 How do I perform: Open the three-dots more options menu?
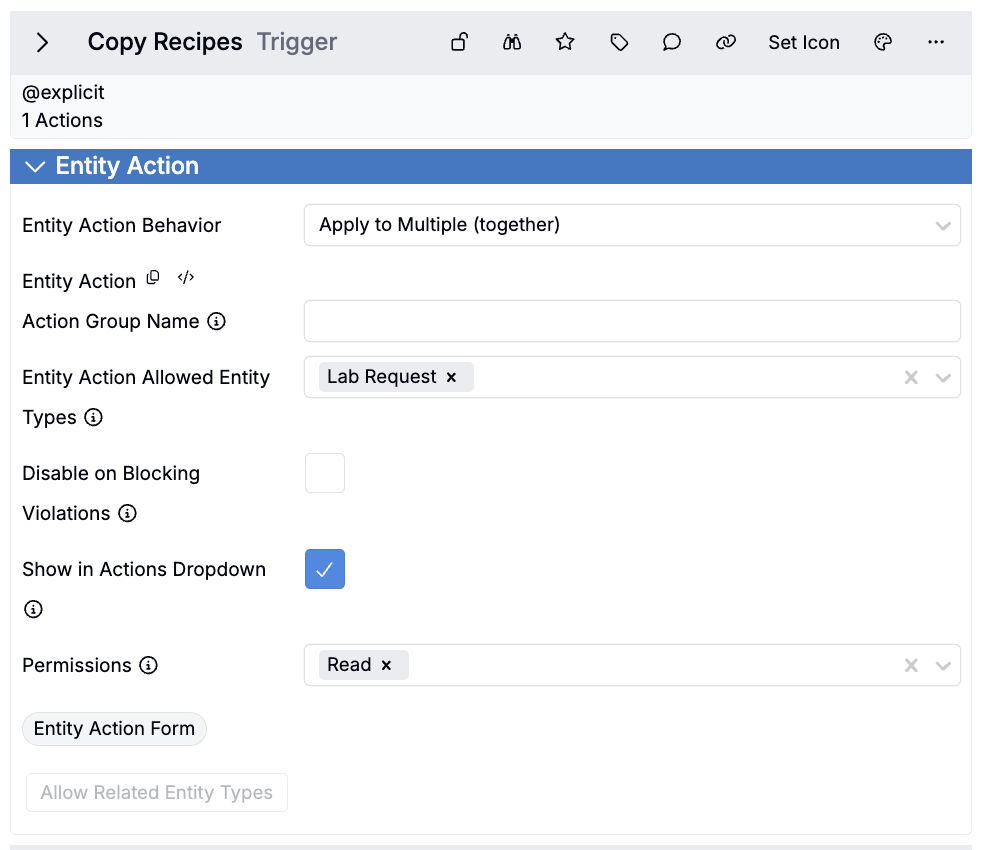pos(936,42)
